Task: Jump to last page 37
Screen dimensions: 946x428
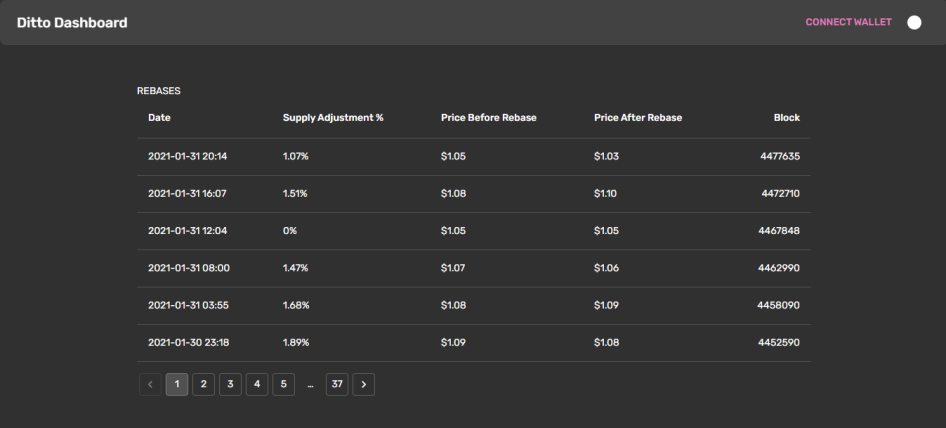Action: (337, 385)
